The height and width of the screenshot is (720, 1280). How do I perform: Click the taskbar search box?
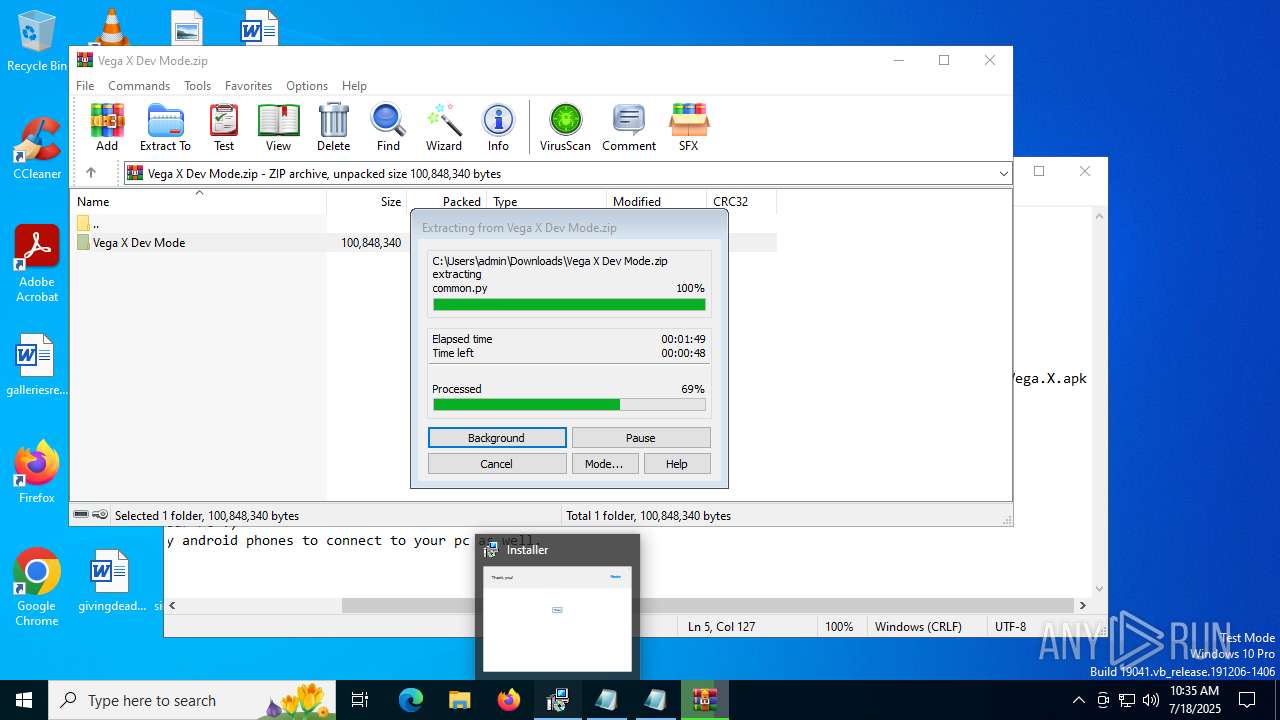point(193,700)
